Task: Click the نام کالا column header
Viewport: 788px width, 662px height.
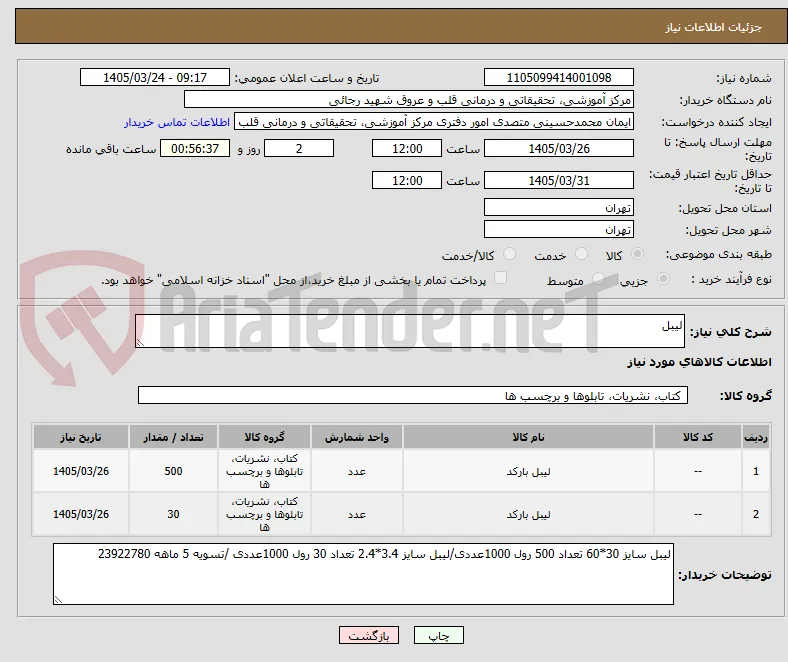Action: click(x=528, y=437)
